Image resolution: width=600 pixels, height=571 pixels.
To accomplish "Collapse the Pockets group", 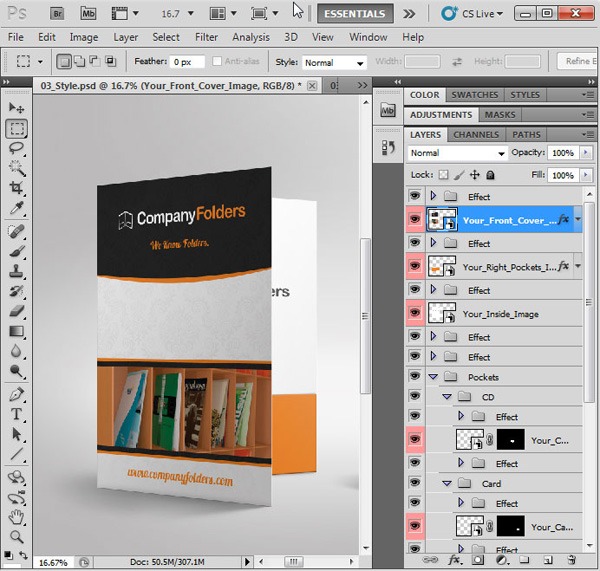I will tap(434, 377).
